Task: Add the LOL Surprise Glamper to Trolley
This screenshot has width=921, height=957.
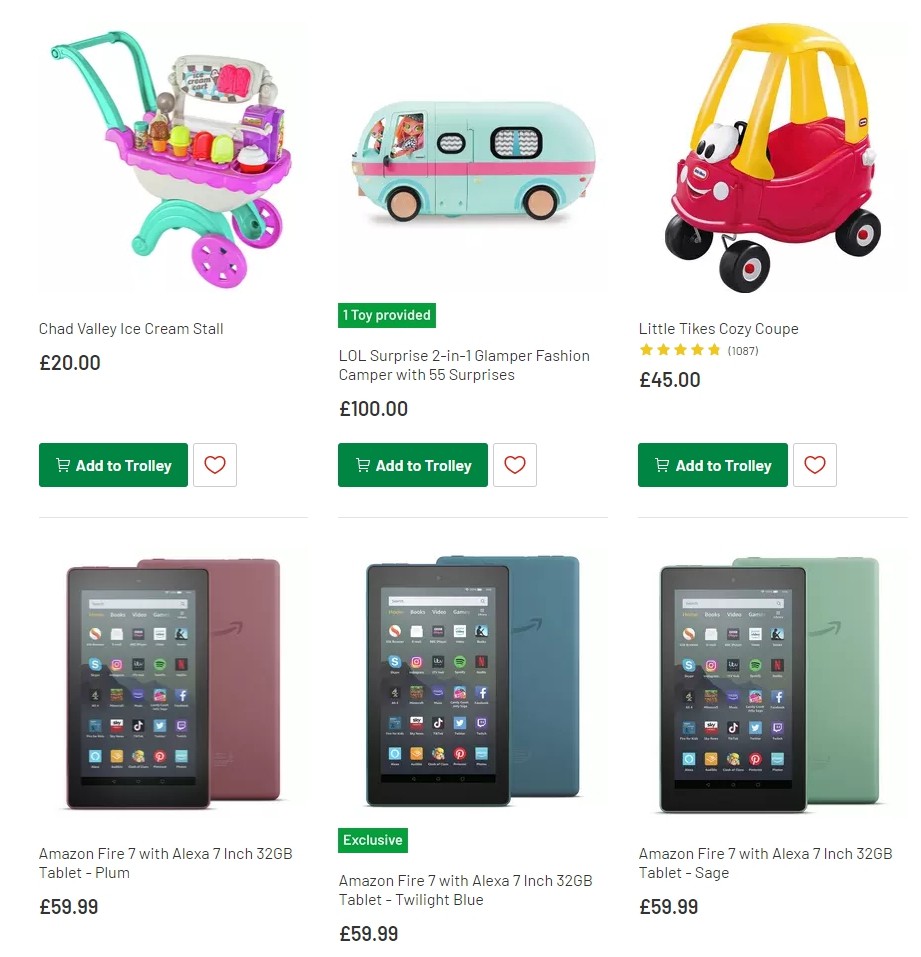Action: [x=412, y=465]
